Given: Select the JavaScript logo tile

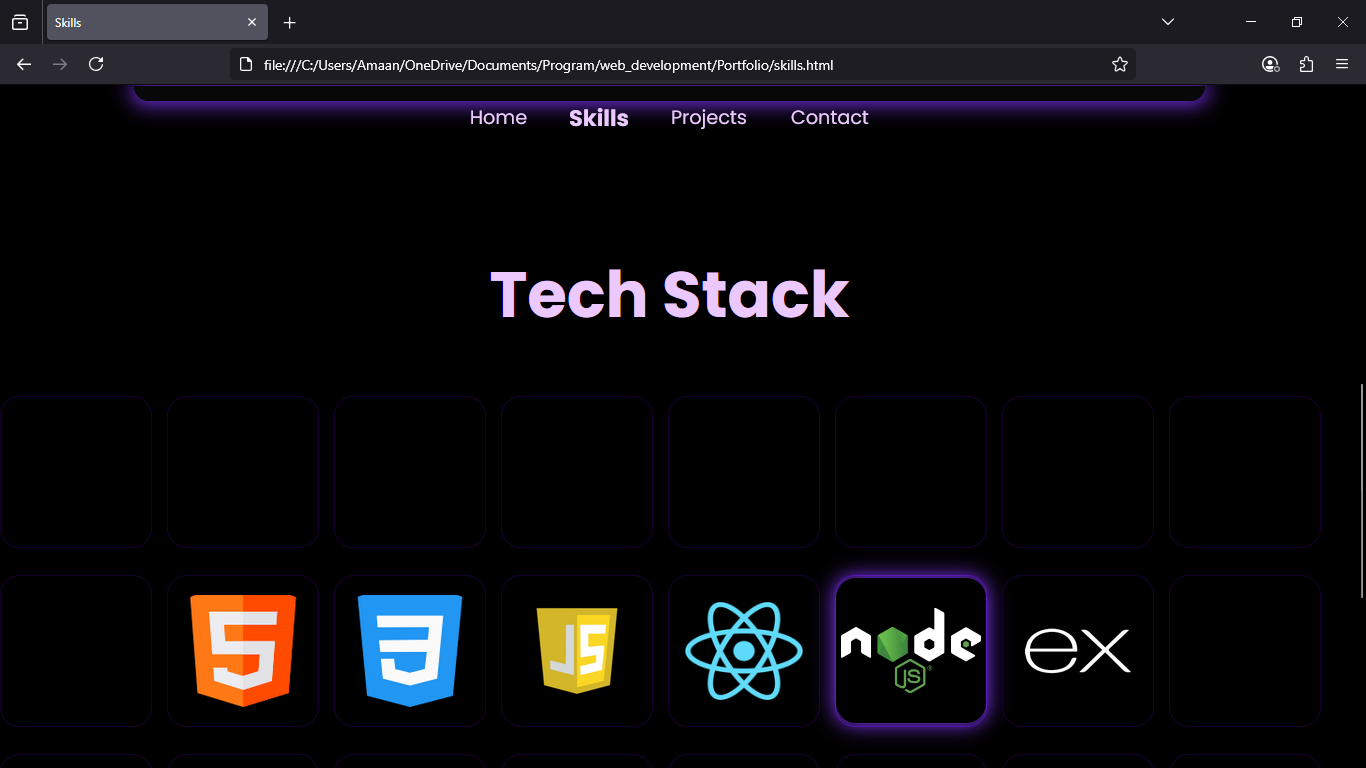Looking at the screenshot, I should tap(577, 650).
